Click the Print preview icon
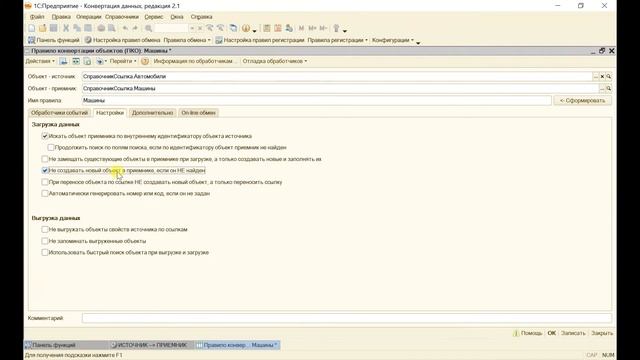 (111, 28)
